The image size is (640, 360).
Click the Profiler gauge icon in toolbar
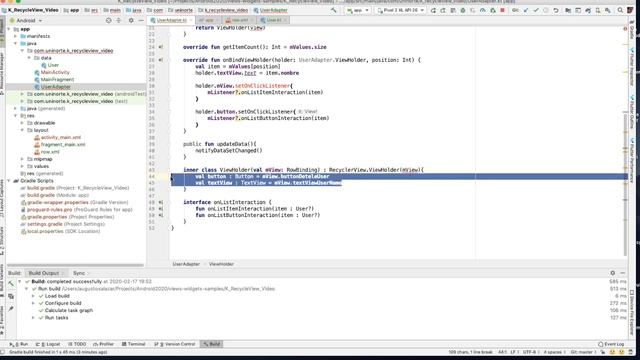482,10
